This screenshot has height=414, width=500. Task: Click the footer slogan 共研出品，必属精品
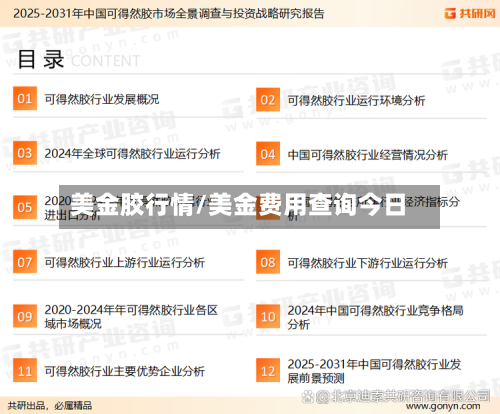click(50, 406)
